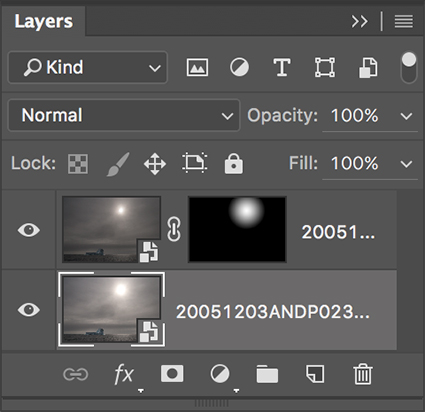Select the Layers panel tab
The width and height of the screenshot is (425, 412).
[43, 22]
